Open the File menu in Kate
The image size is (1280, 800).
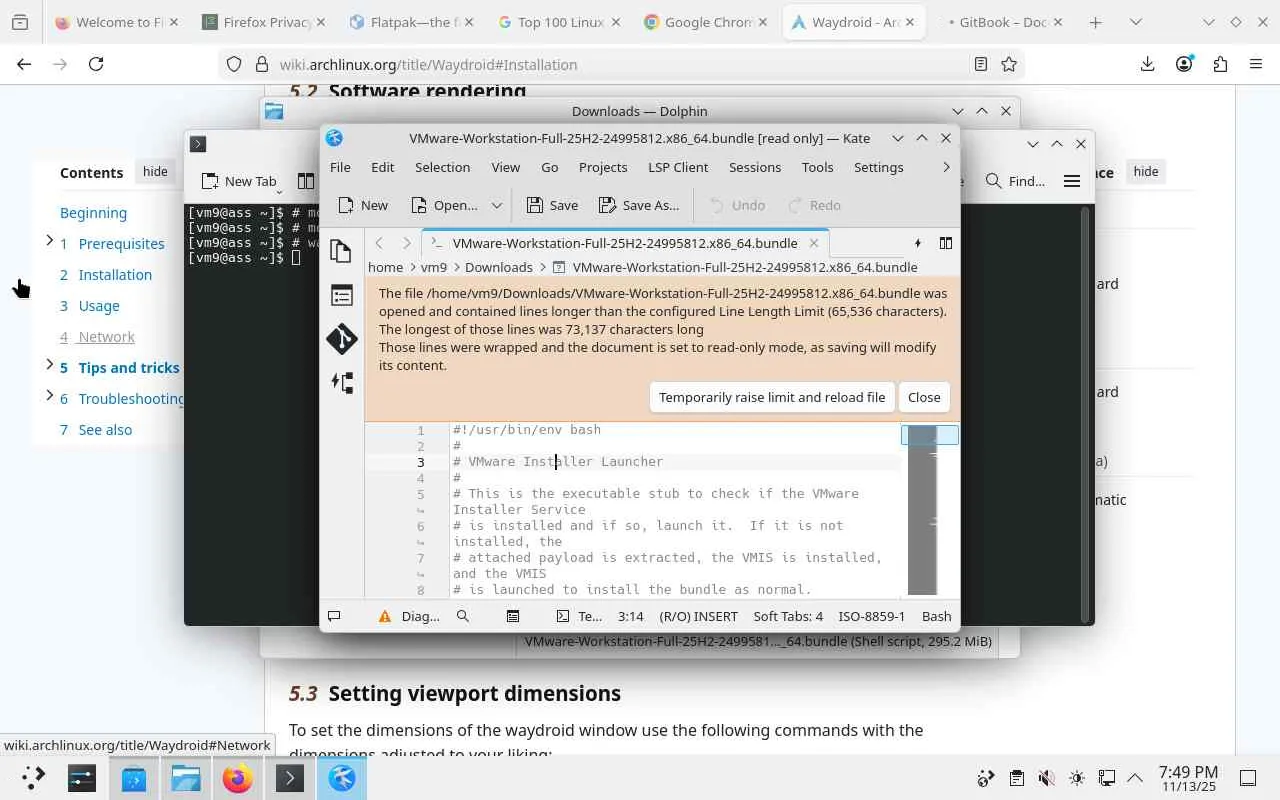pyautogui.click(x=340, y=167)
